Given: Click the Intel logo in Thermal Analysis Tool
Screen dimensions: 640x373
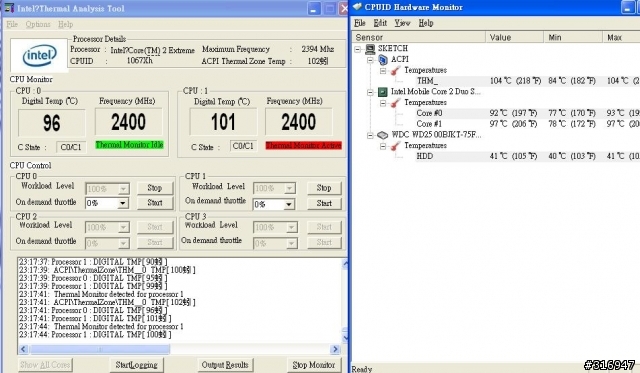Looking at the screenshot, I should 40,56.
